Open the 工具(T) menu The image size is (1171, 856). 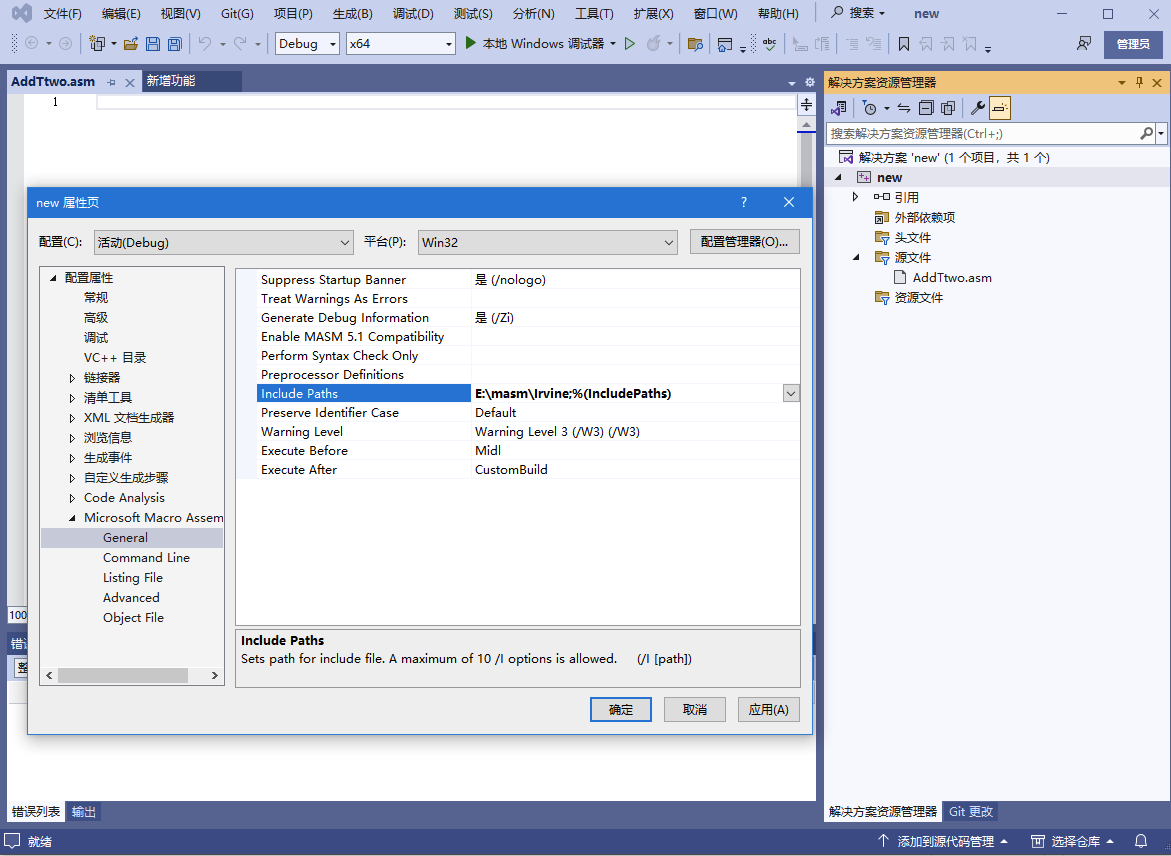pyautogui.click(x=594, y=13)
